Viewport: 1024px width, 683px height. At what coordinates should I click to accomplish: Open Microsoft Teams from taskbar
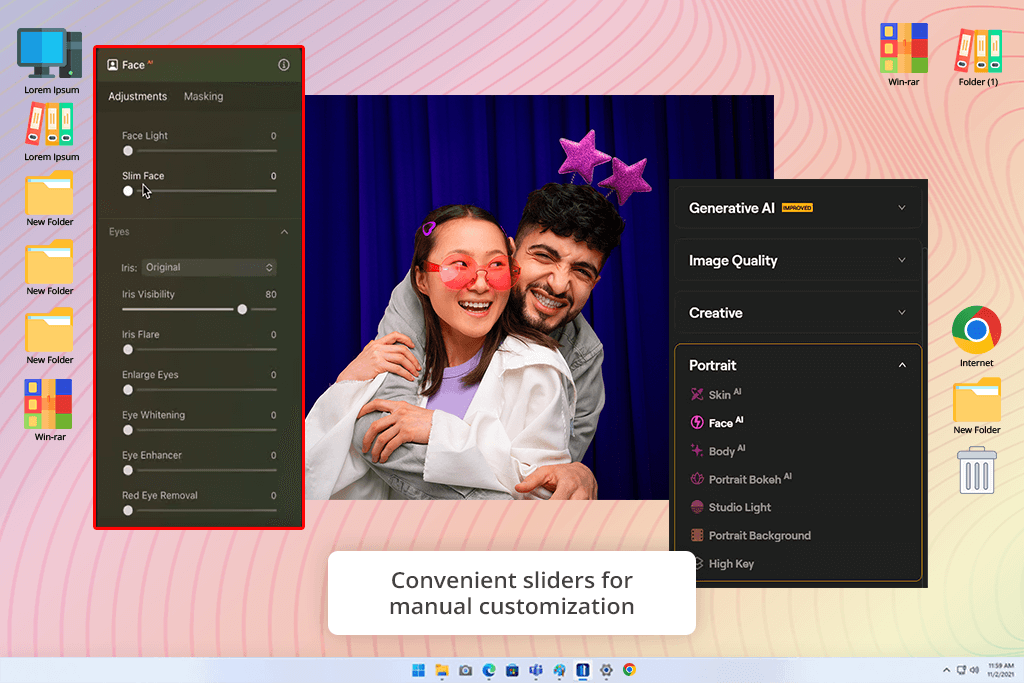tap(536, 670)
